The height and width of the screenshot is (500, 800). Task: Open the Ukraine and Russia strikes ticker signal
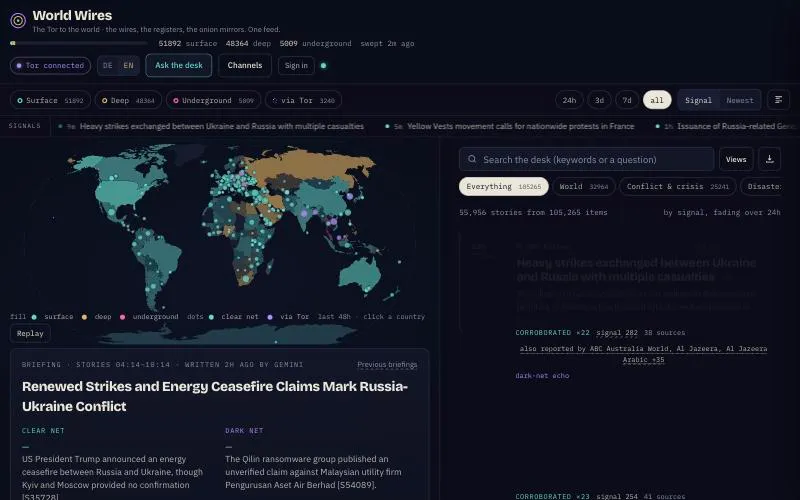(x=222, y=126)
